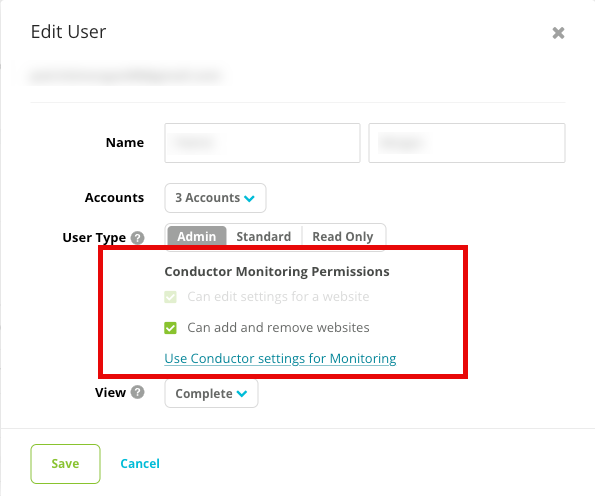Image resolution: width=595 pixels, height=496 pixels.
Task: Click the 'Can add and remove websites' label text
Action: [278, 328]
